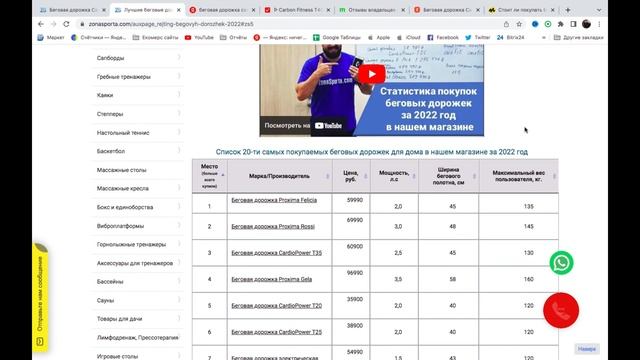Image resolution: width=640 pixels, height=360 pixels.
Task: Click the red phone callback button
Action: click(x=561, y=310)
